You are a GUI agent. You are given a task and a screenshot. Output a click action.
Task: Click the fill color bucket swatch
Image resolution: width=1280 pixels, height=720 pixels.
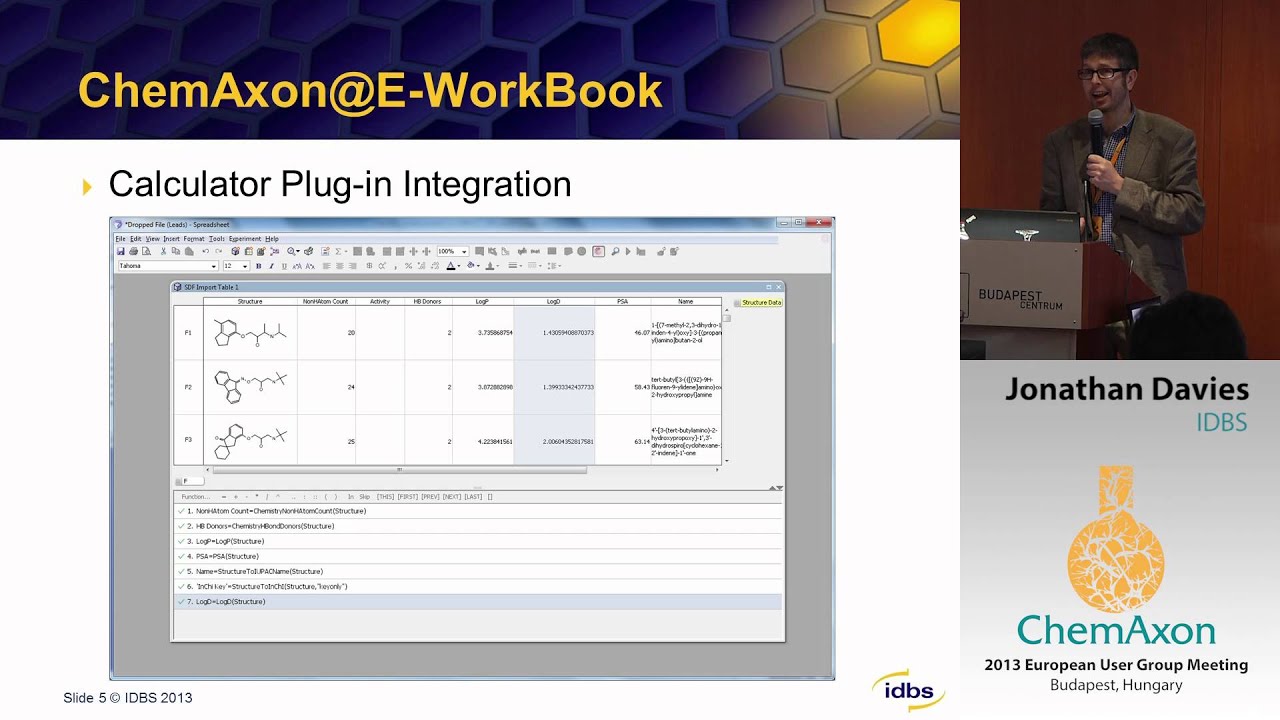(x=471, y=266)
